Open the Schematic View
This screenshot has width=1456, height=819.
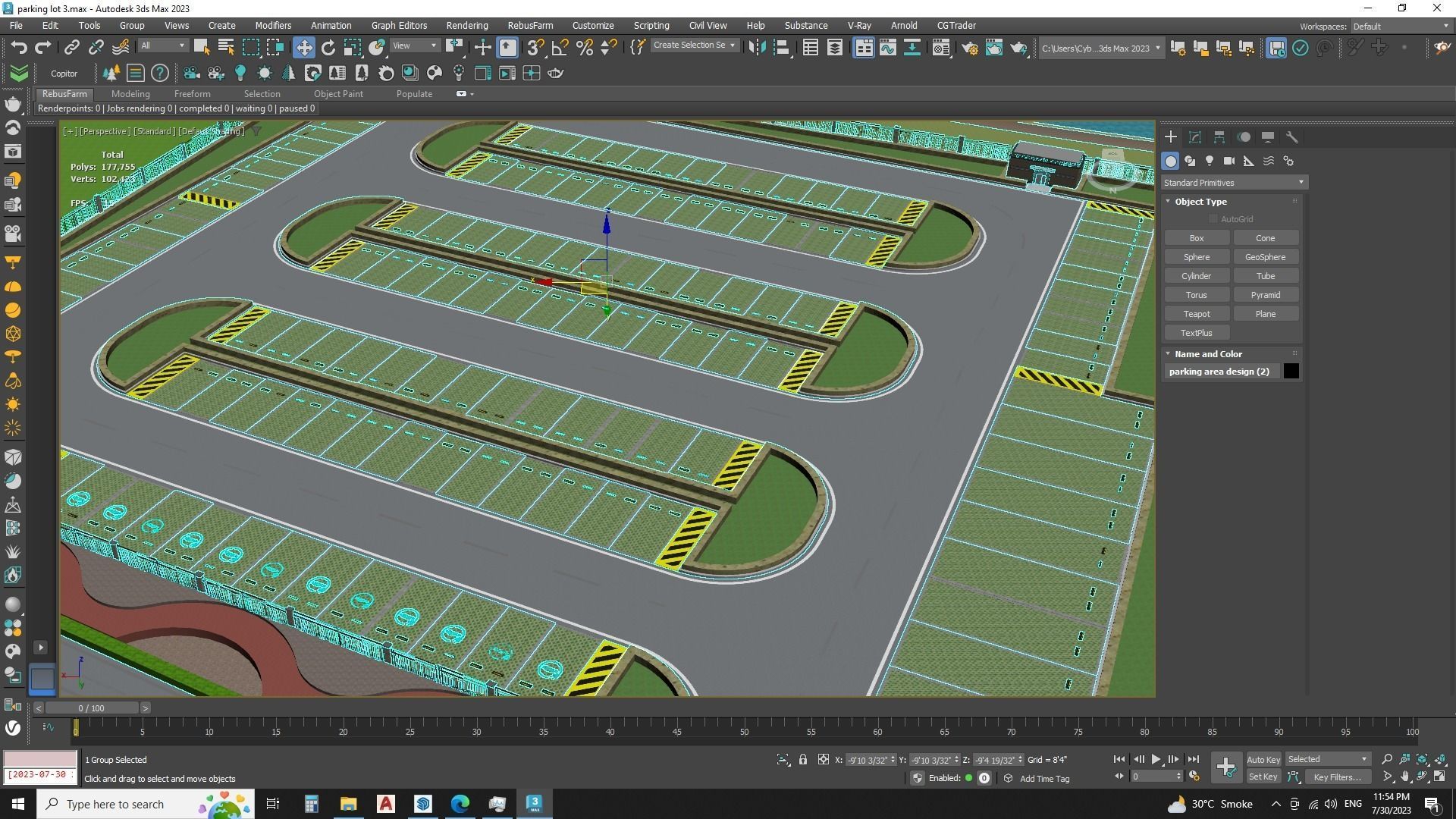(912, 47)
